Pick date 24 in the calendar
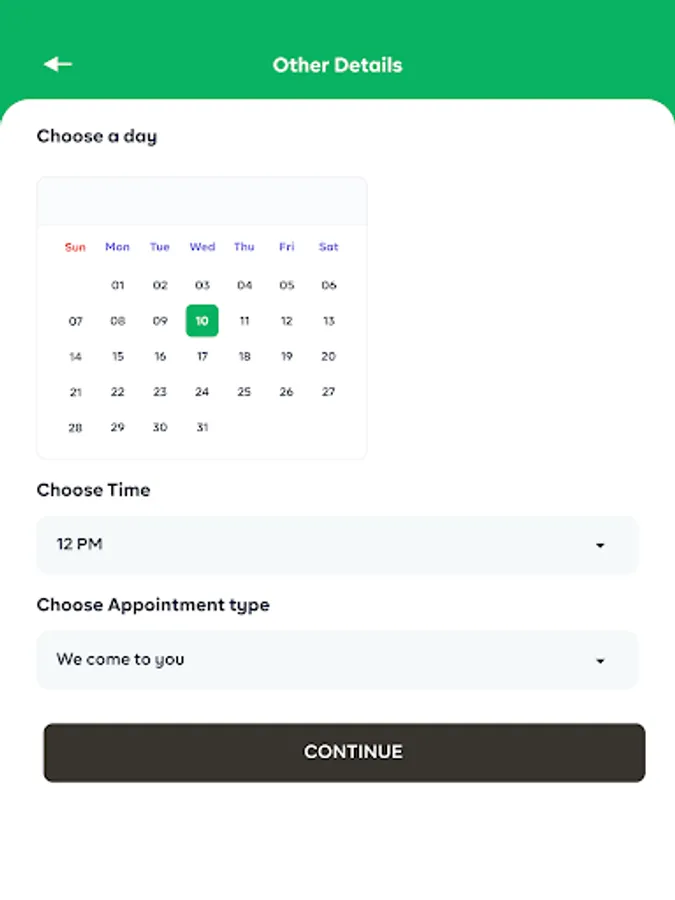The image size is (675, 900). pos(202,392)
